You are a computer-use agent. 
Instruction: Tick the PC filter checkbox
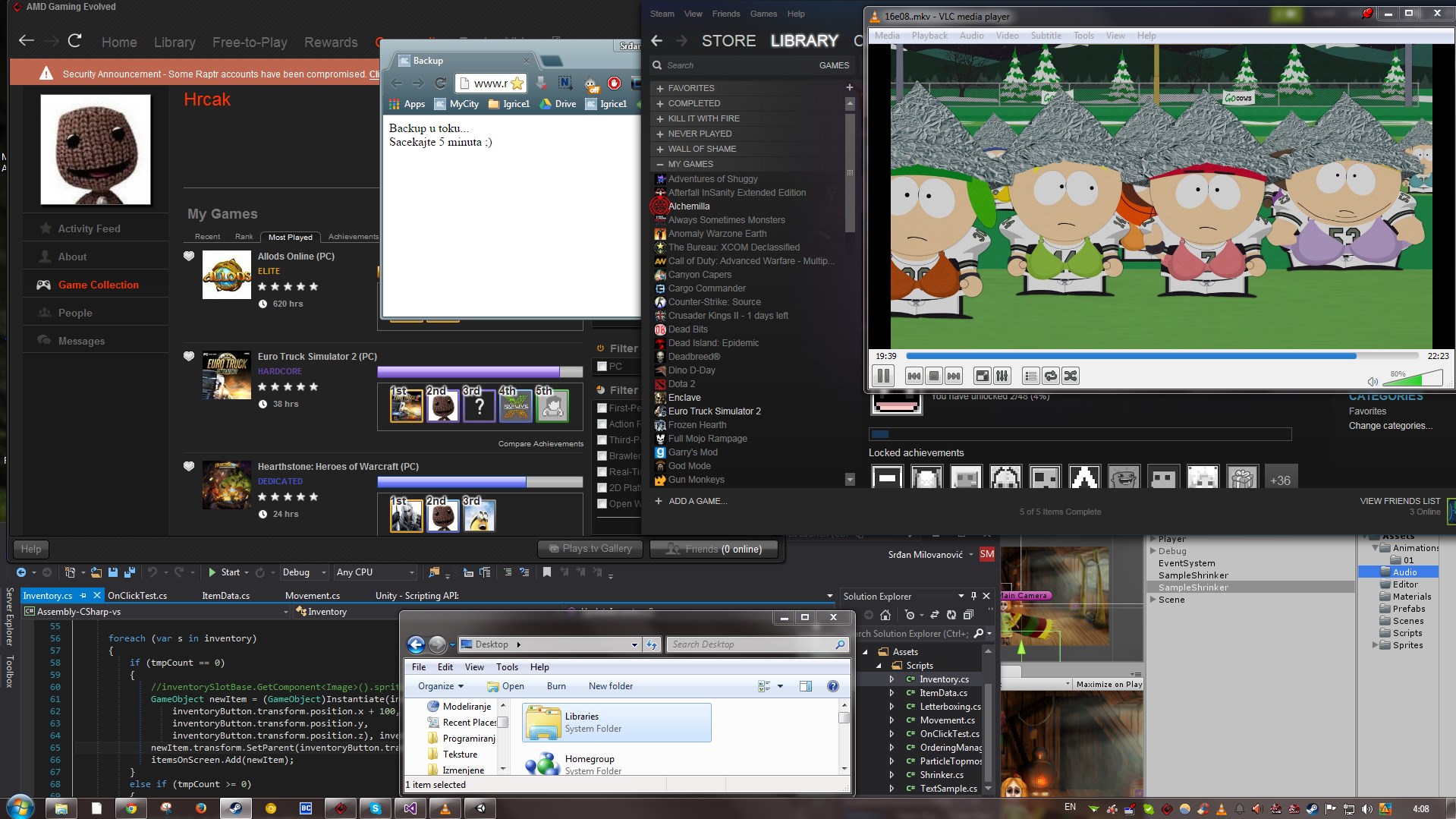pos(602,366)
